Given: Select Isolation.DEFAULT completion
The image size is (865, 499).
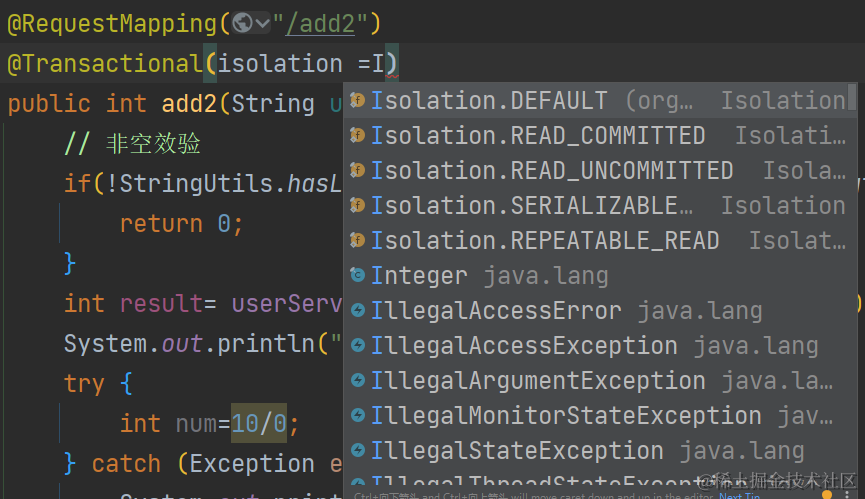Looking at the screenshot, I should (595, 100).
